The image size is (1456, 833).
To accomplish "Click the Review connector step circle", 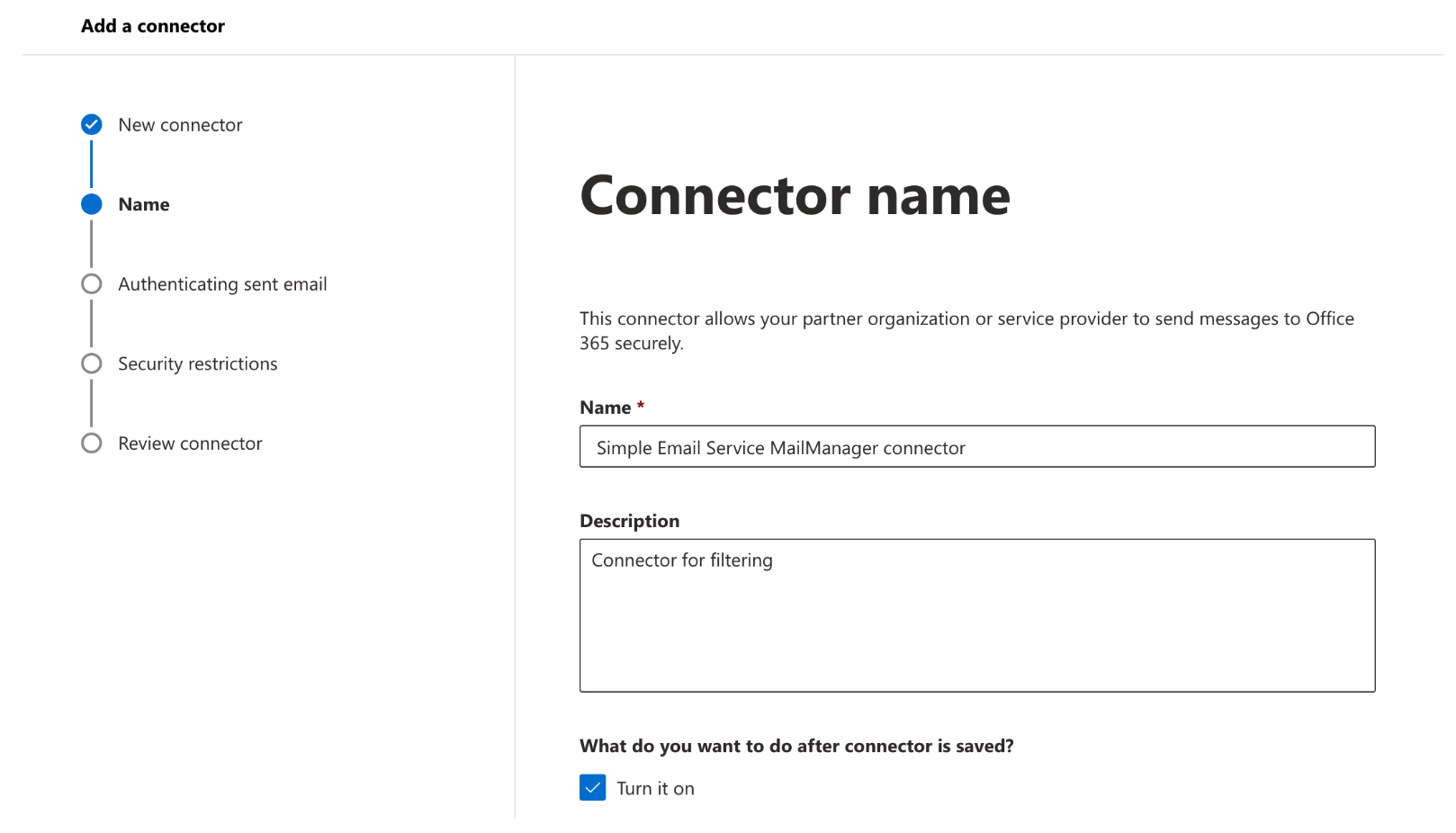I will point(91,443).
